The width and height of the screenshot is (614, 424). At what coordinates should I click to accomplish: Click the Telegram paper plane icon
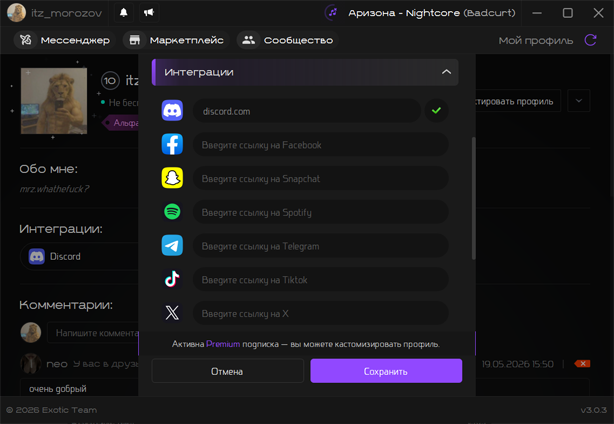[172, 245]
